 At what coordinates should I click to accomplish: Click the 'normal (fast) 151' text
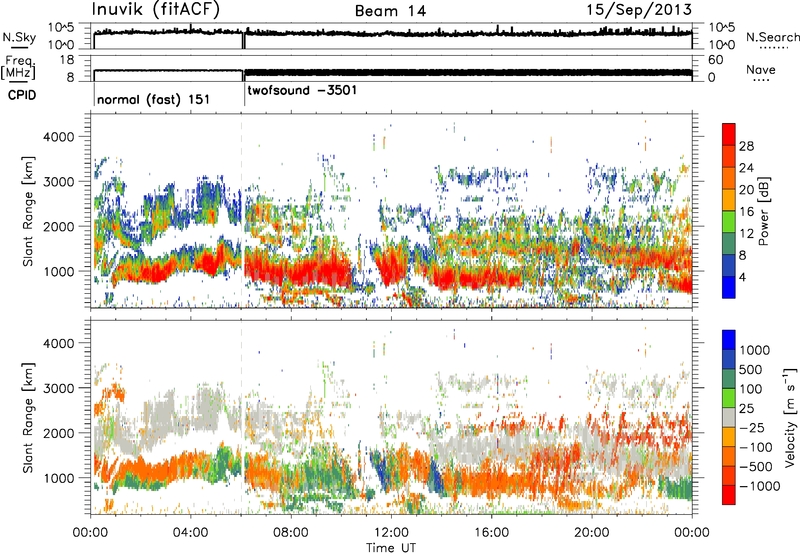(x=153, y=99)
